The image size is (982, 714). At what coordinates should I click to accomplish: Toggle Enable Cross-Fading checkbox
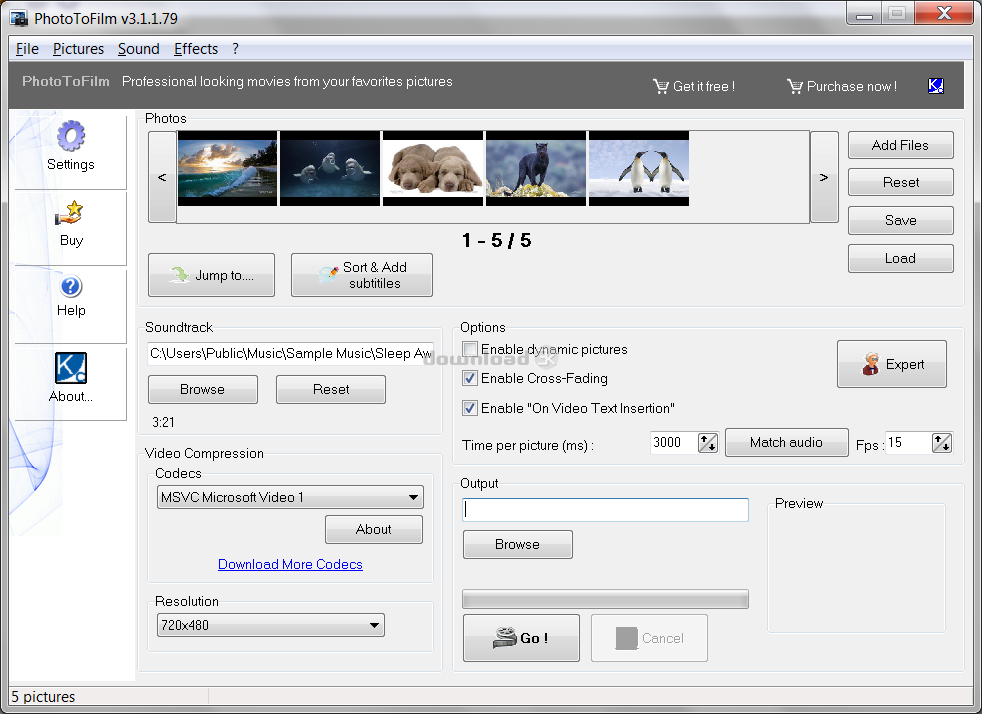(x=470, y=378)
